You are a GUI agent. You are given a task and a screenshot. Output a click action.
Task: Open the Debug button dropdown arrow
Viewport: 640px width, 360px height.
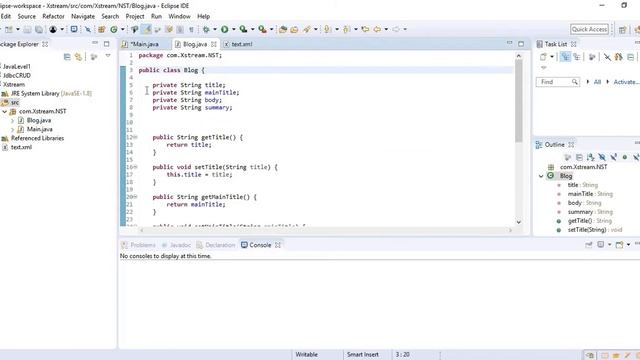[x=215, y=29]
